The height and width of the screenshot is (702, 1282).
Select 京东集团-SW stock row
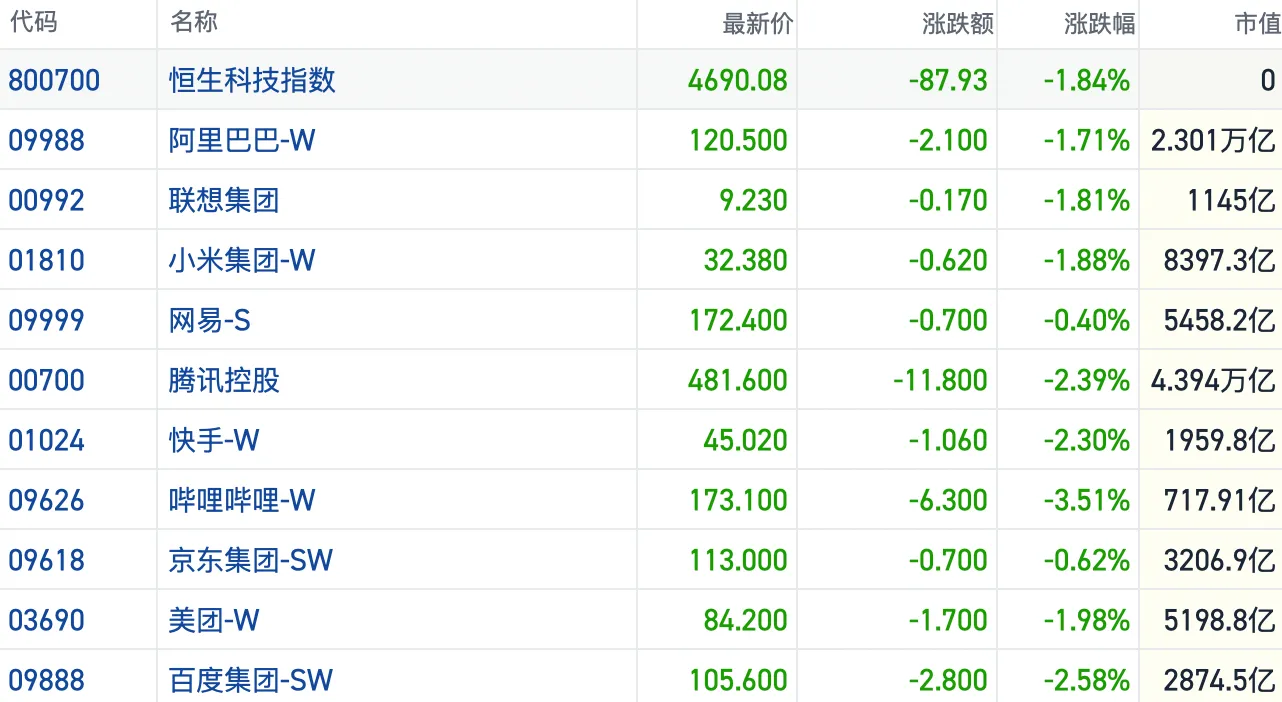pyautogui.click(x=251, y=560)
